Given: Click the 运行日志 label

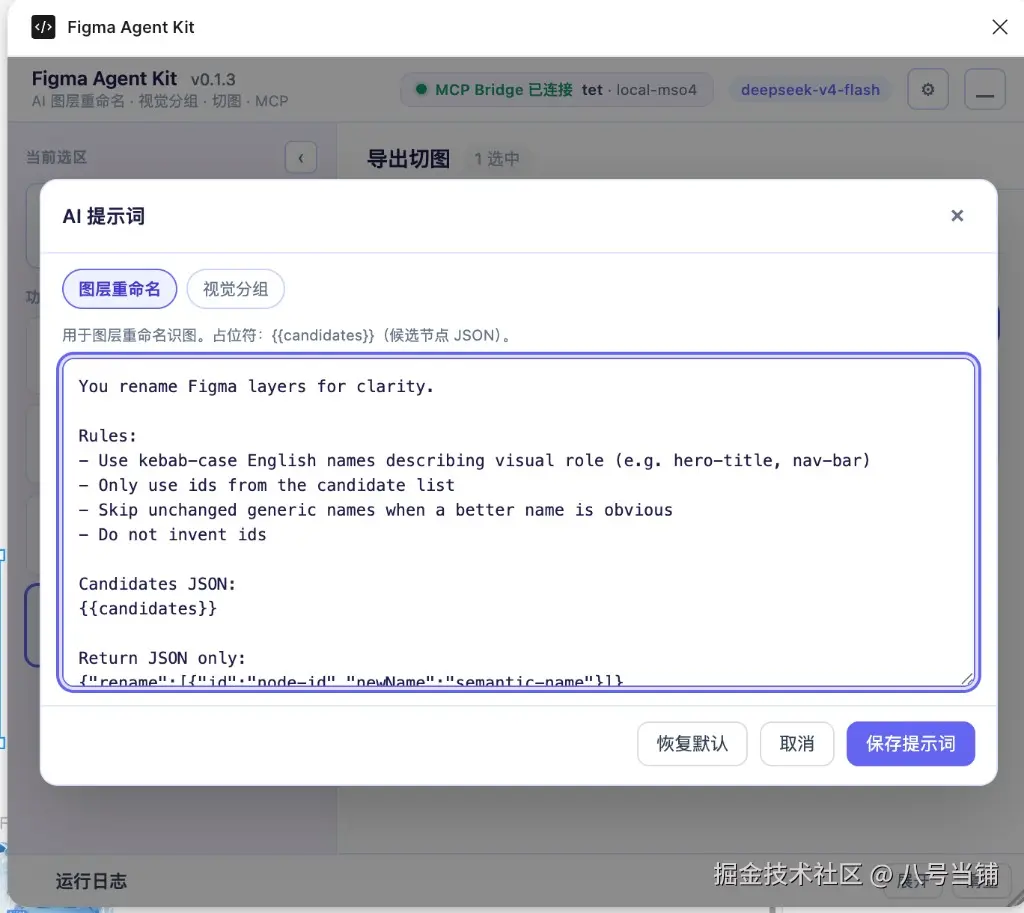Looking at the screenshot, I should 91,881.
